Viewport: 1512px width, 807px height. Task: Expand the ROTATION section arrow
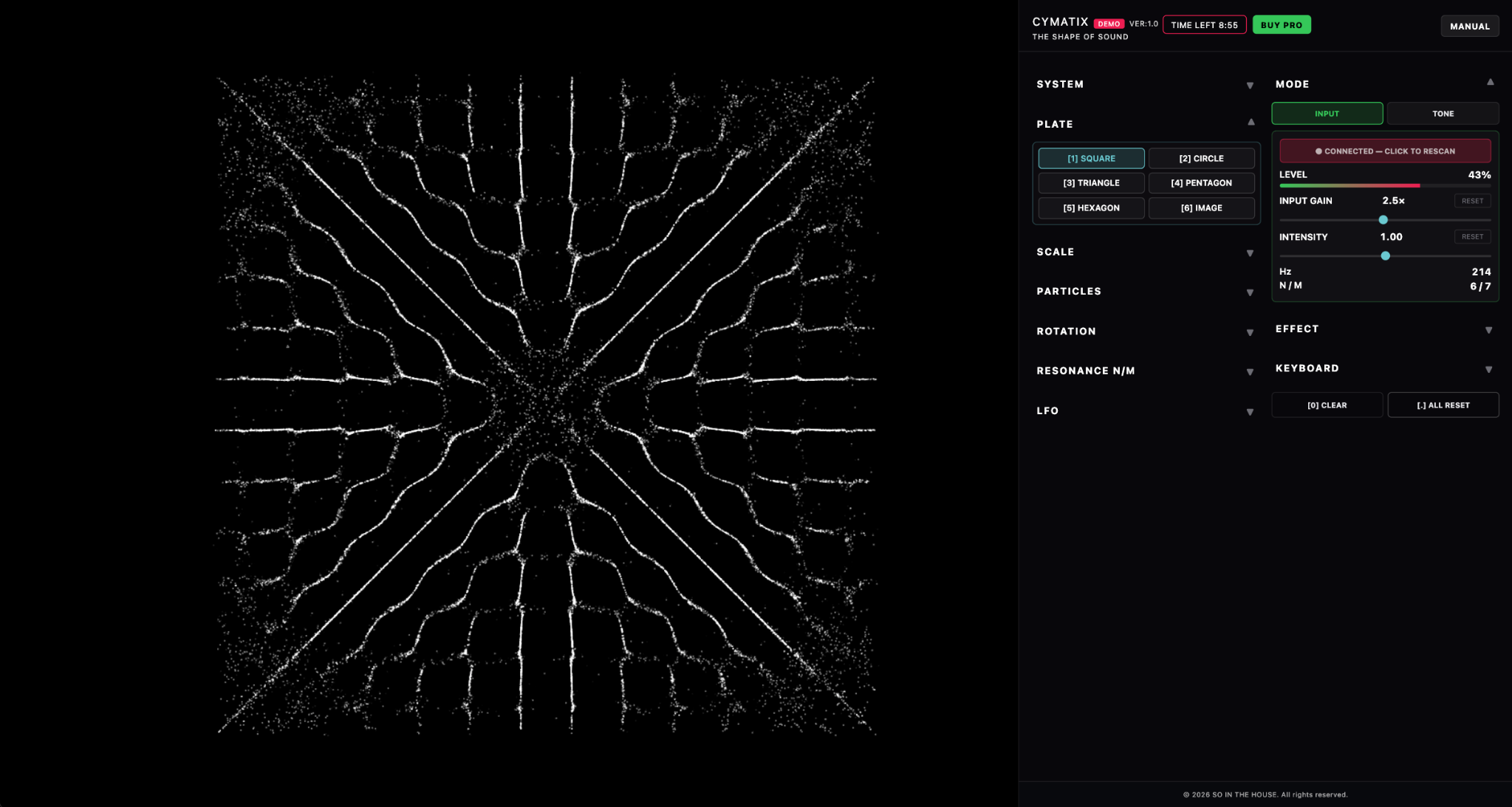(x=1250, y=333)
